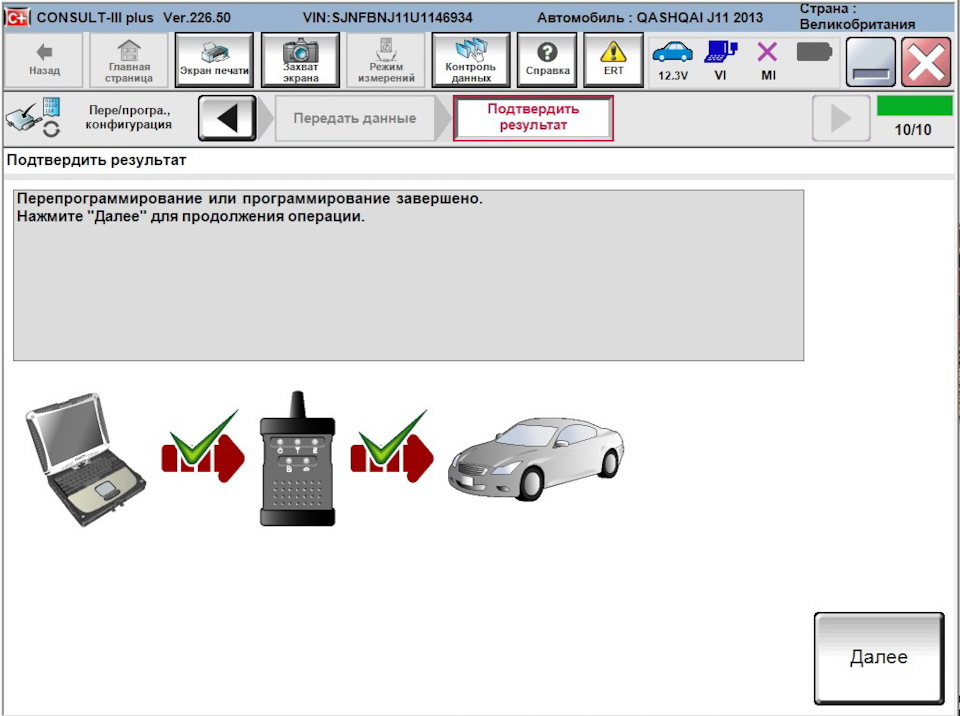The image size is (960, 716).
Task: Click the Пере/програ., конфигурация icon
Action: pyautogui.click(x=34, y=116)
